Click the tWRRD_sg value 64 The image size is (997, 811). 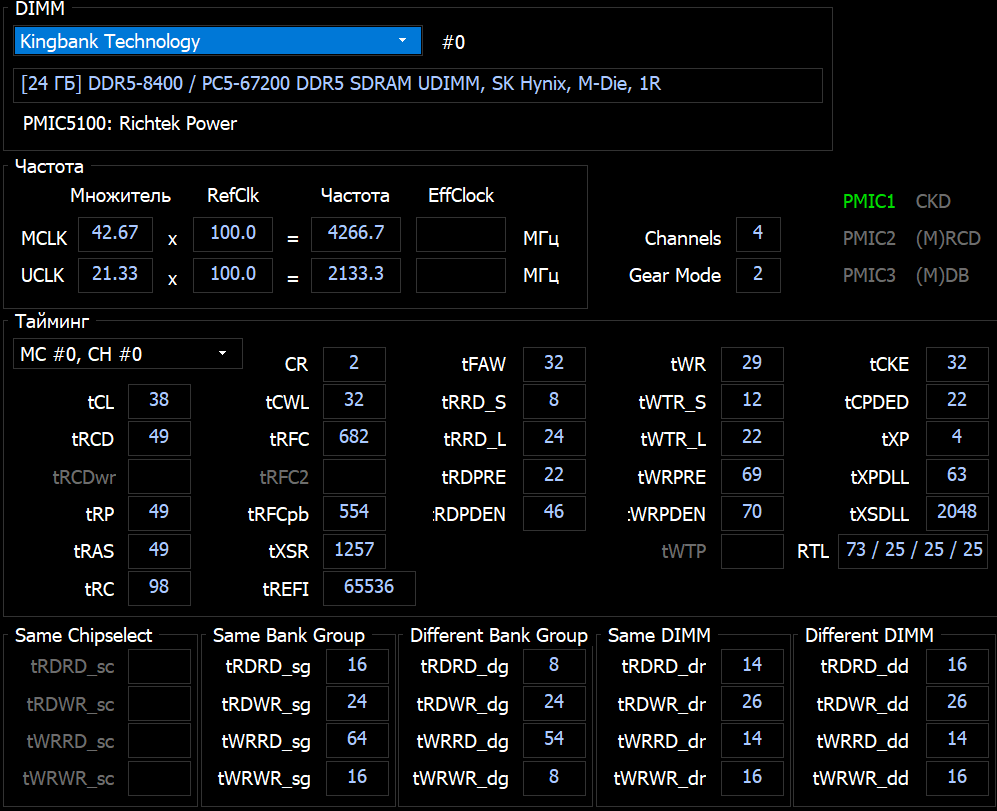357,740
